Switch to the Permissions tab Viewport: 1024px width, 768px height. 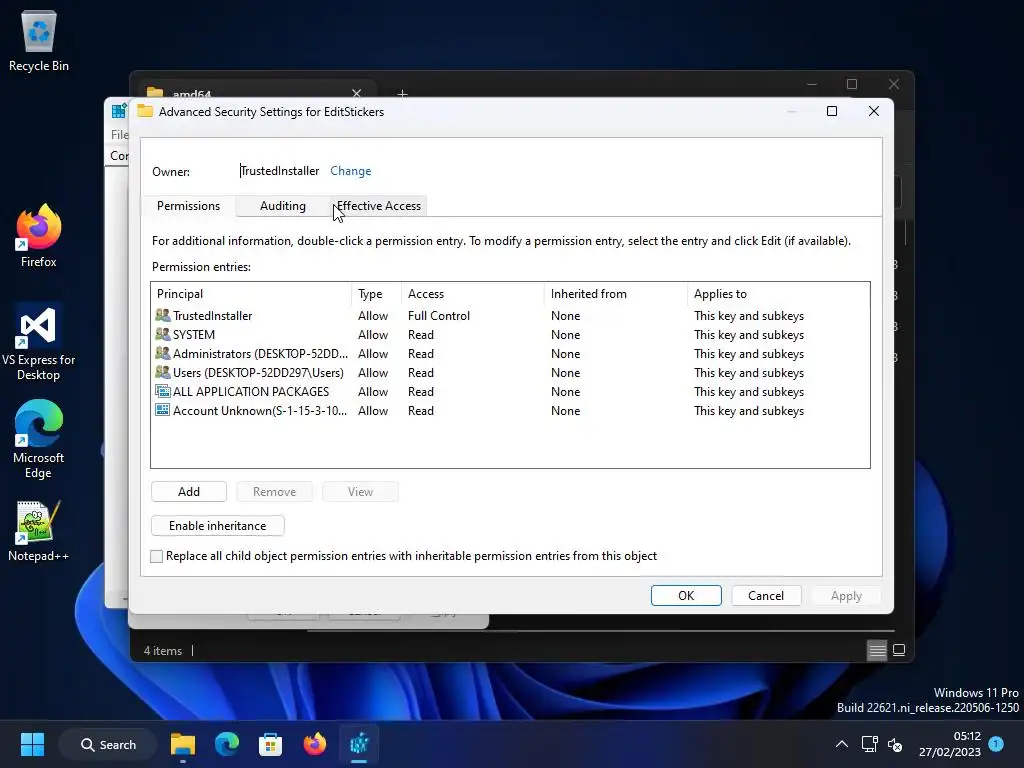(x=188, y=206)
